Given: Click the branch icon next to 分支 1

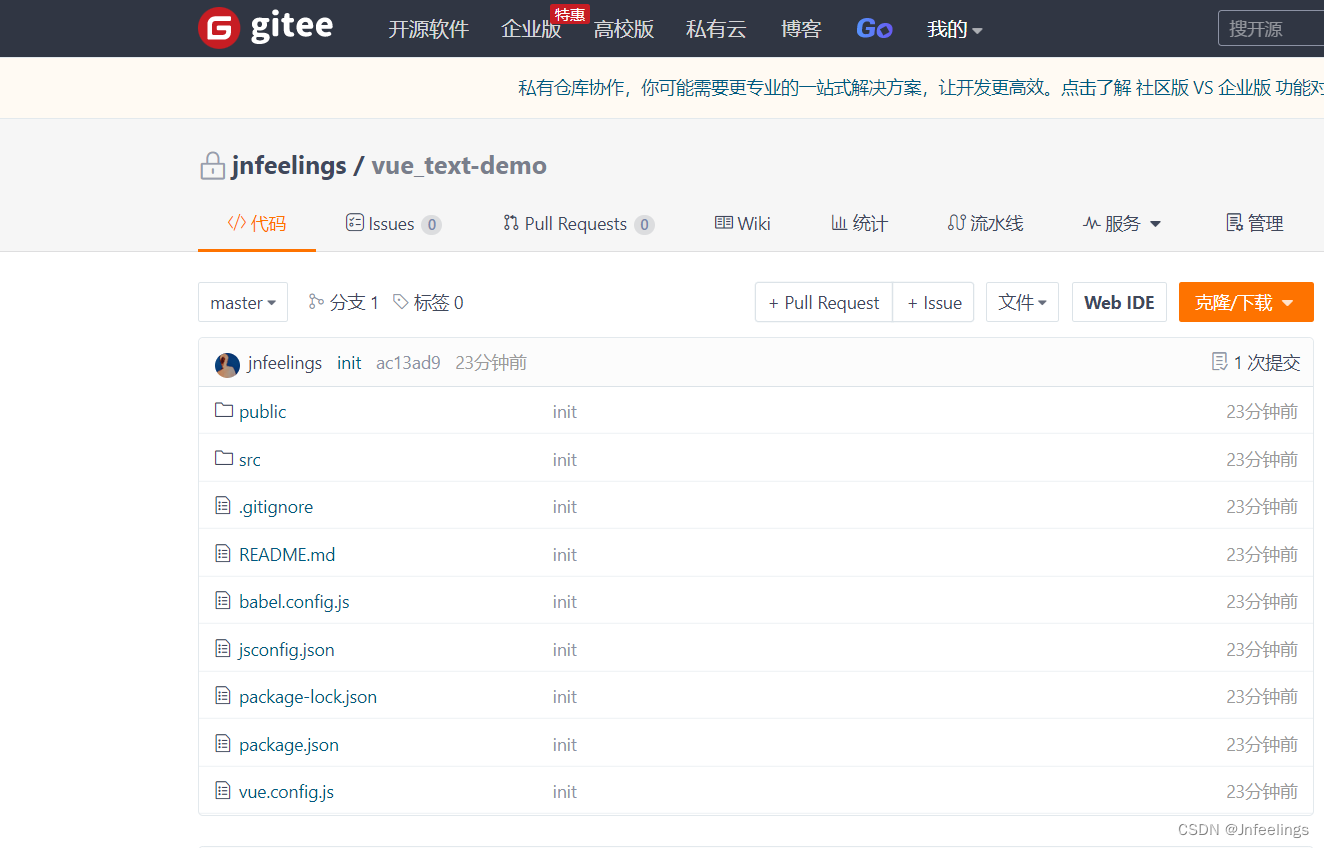Looking at the screenshot, I should (x=316, y=302).
